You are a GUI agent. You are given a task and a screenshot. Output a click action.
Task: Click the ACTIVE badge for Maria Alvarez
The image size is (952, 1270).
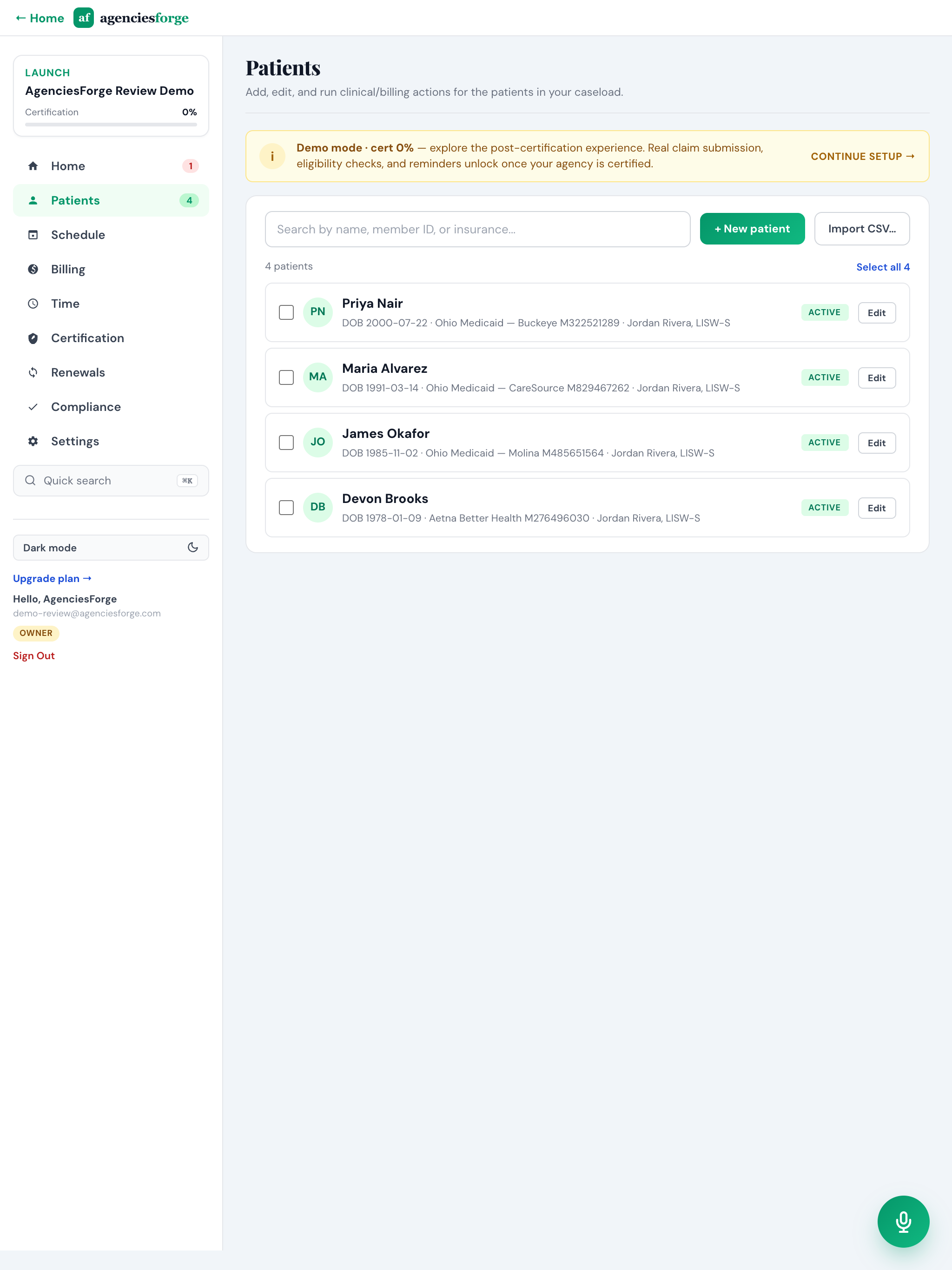(x=825, y=377)
